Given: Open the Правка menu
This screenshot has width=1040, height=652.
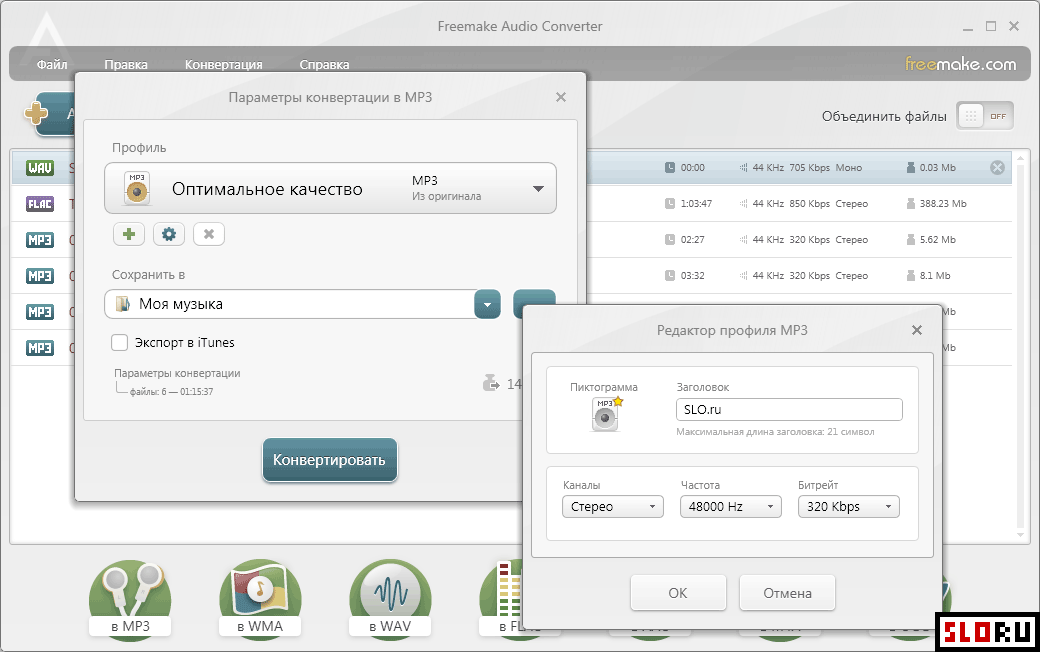Looking at the screenshot, I should tap(125, 64).
